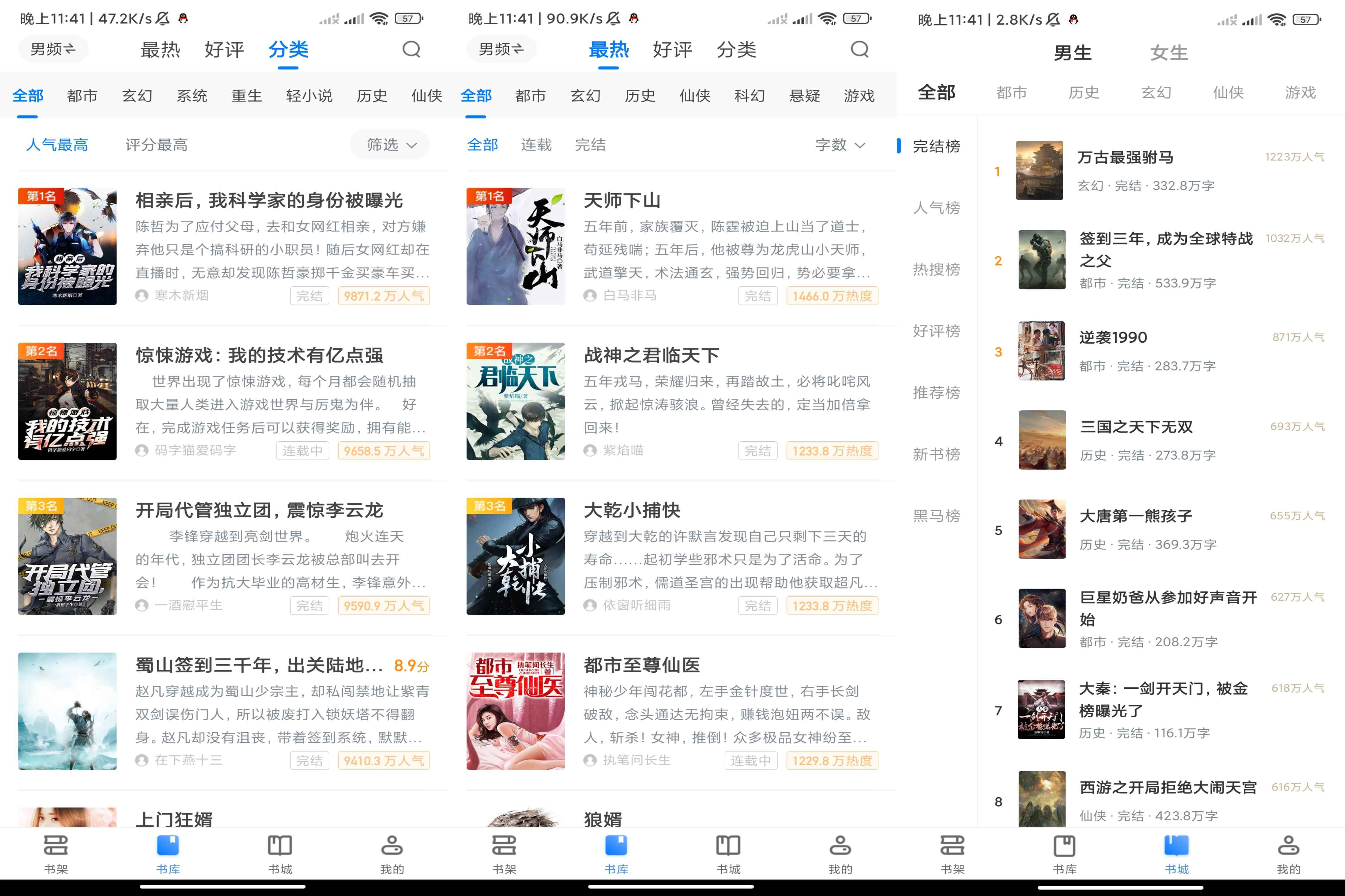The width and height of the screenshot is (1345, 896).
Task: Select 重生 category tab
Action: 246,95
